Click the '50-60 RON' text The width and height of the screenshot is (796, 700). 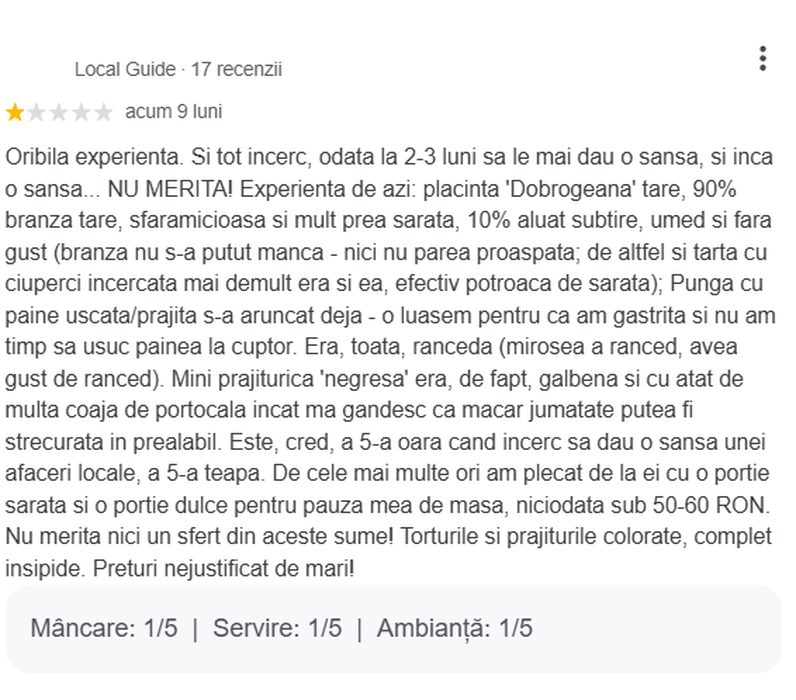711,506
